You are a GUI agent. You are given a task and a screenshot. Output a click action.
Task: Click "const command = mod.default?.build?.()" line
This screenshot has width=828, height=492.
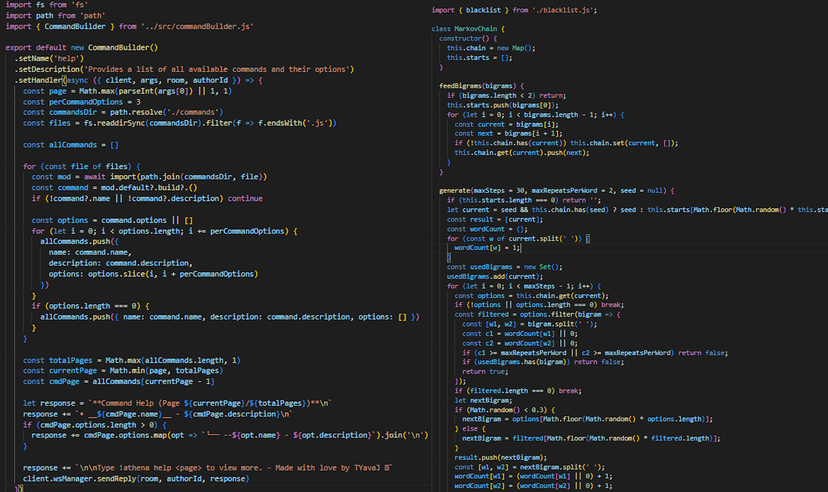click(x=114, y=187)
